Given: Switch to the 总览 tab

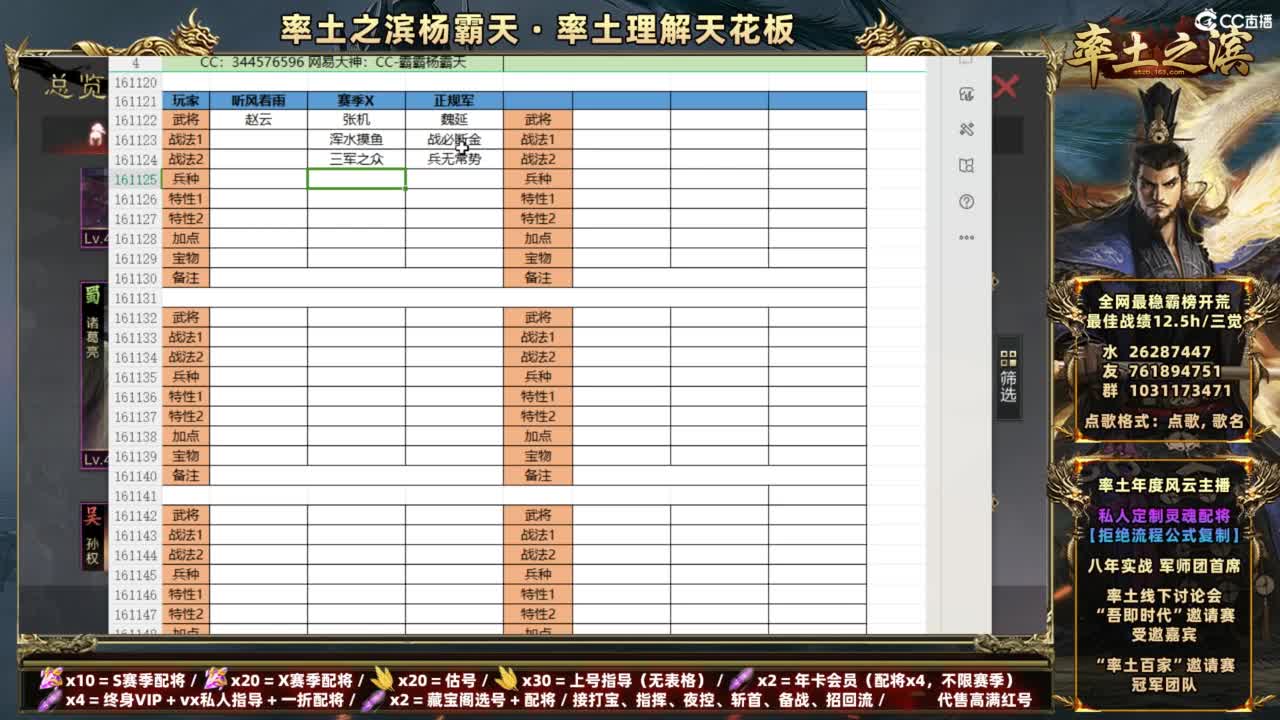Looking at the screenshot, I should 76,88.
